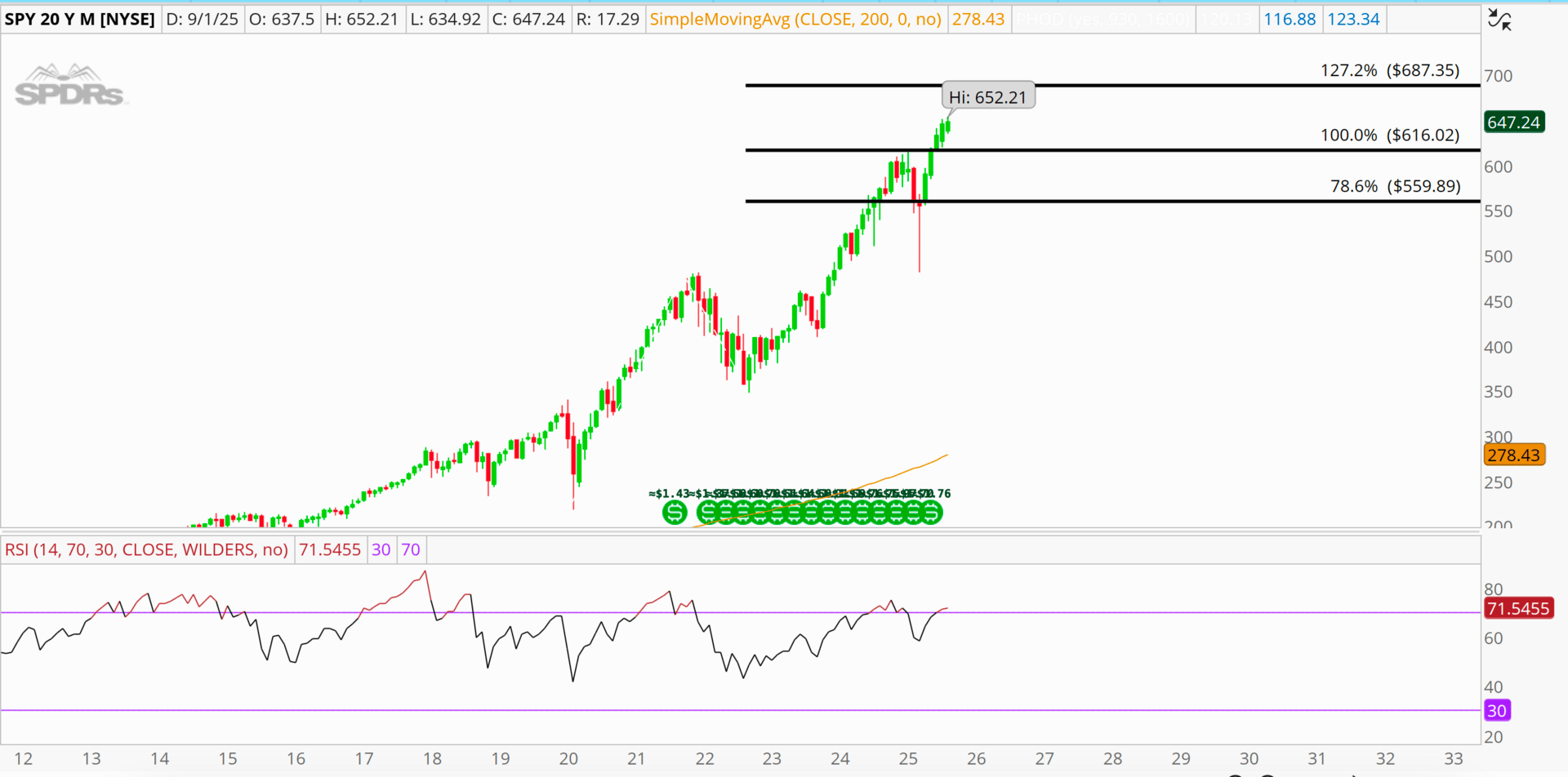This screenshot has height=777, width=1568.
Task: Click the orange 278.43 price axis tag
Action: pyautogui.click(x=1514, y=455)
